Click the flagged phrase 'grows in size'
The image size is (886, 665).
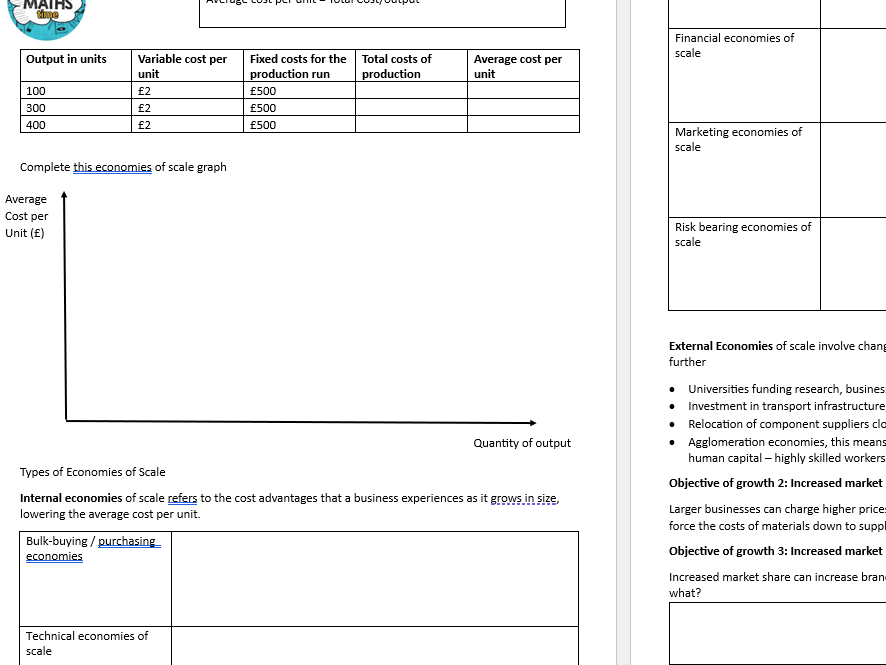pyautogui.click(x=523, y=498)
